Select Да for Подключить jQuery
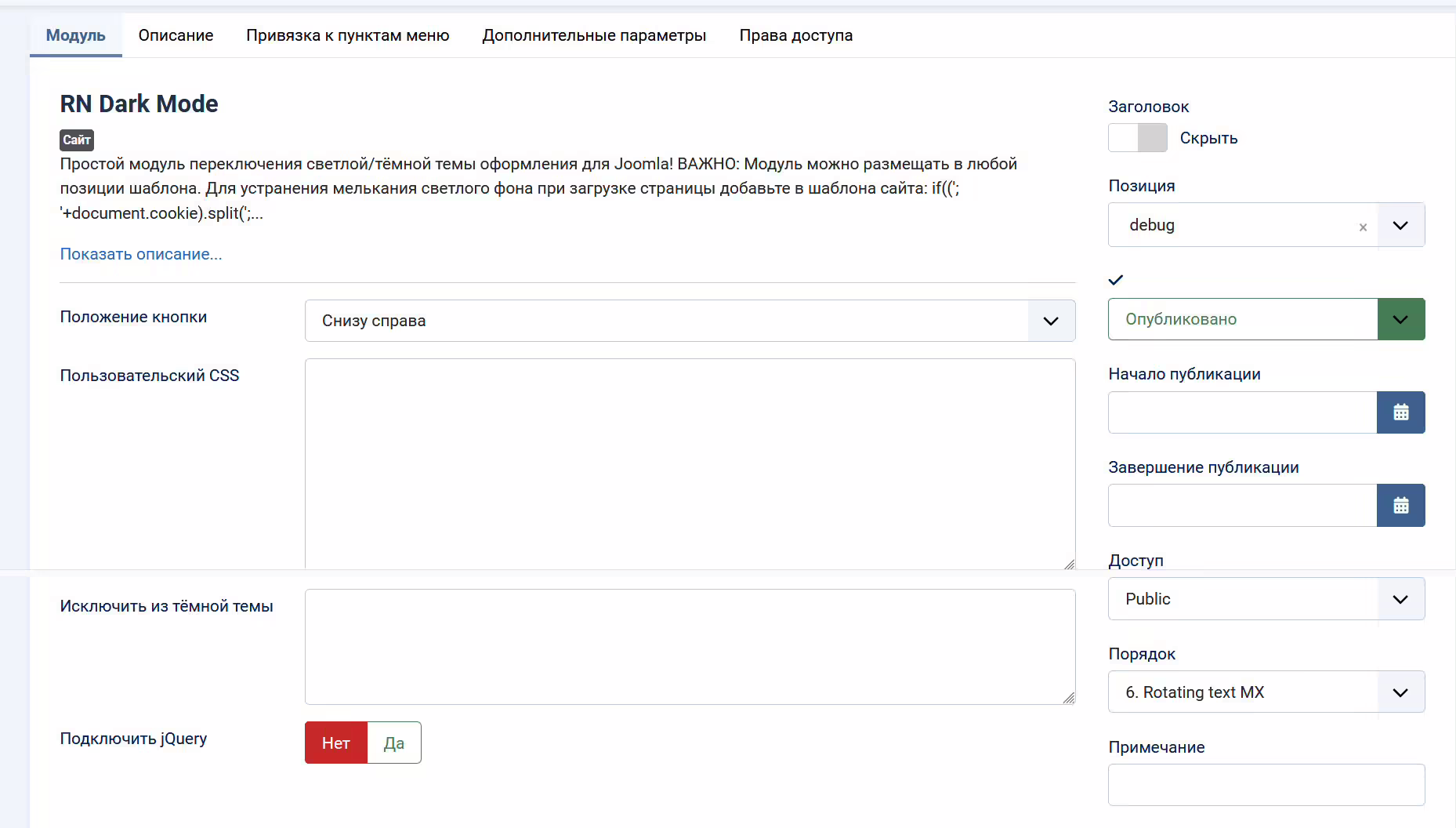The width and height of the screenshot is (1456, 828). (394, 743)
